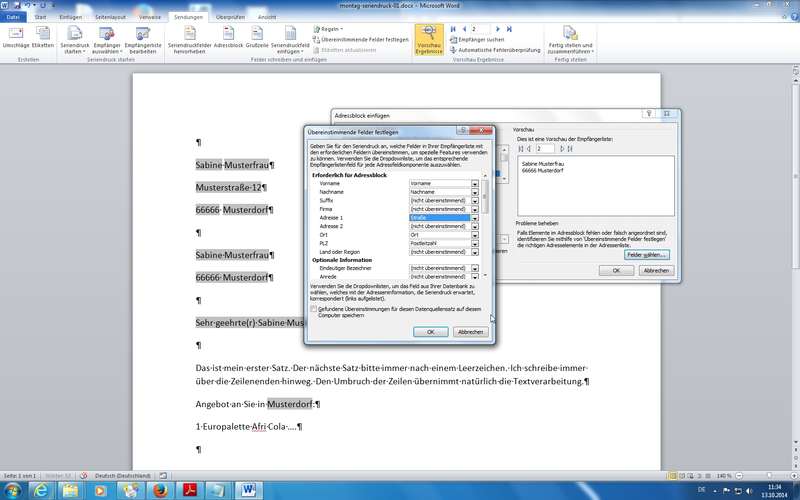The image size is (800, 500).
Task: Open Internet Explorer from taskbar
Action: coord(41,491)
